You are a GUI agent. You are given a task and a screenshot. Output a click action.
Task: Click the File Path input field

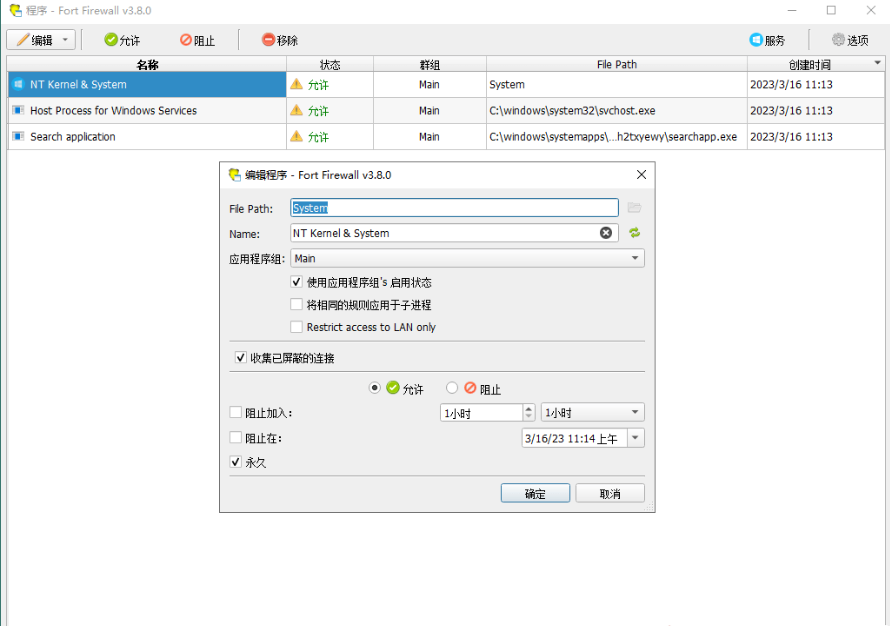click(454, 208)
